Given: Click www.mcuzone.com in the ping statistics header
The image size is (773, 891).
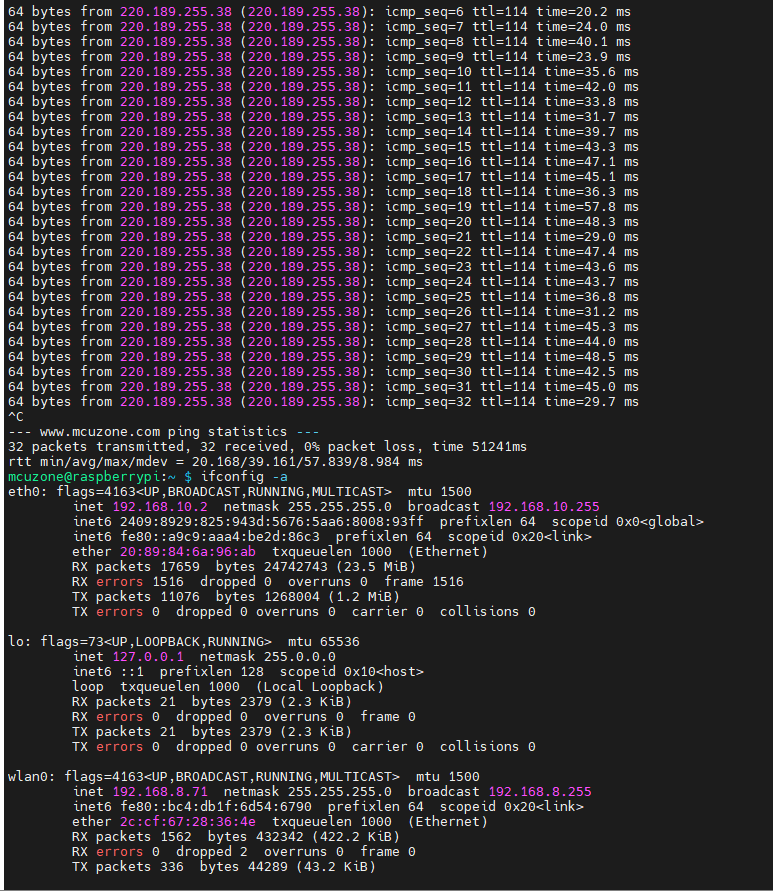Looking at the screenshot, I should tap(89, 432).
